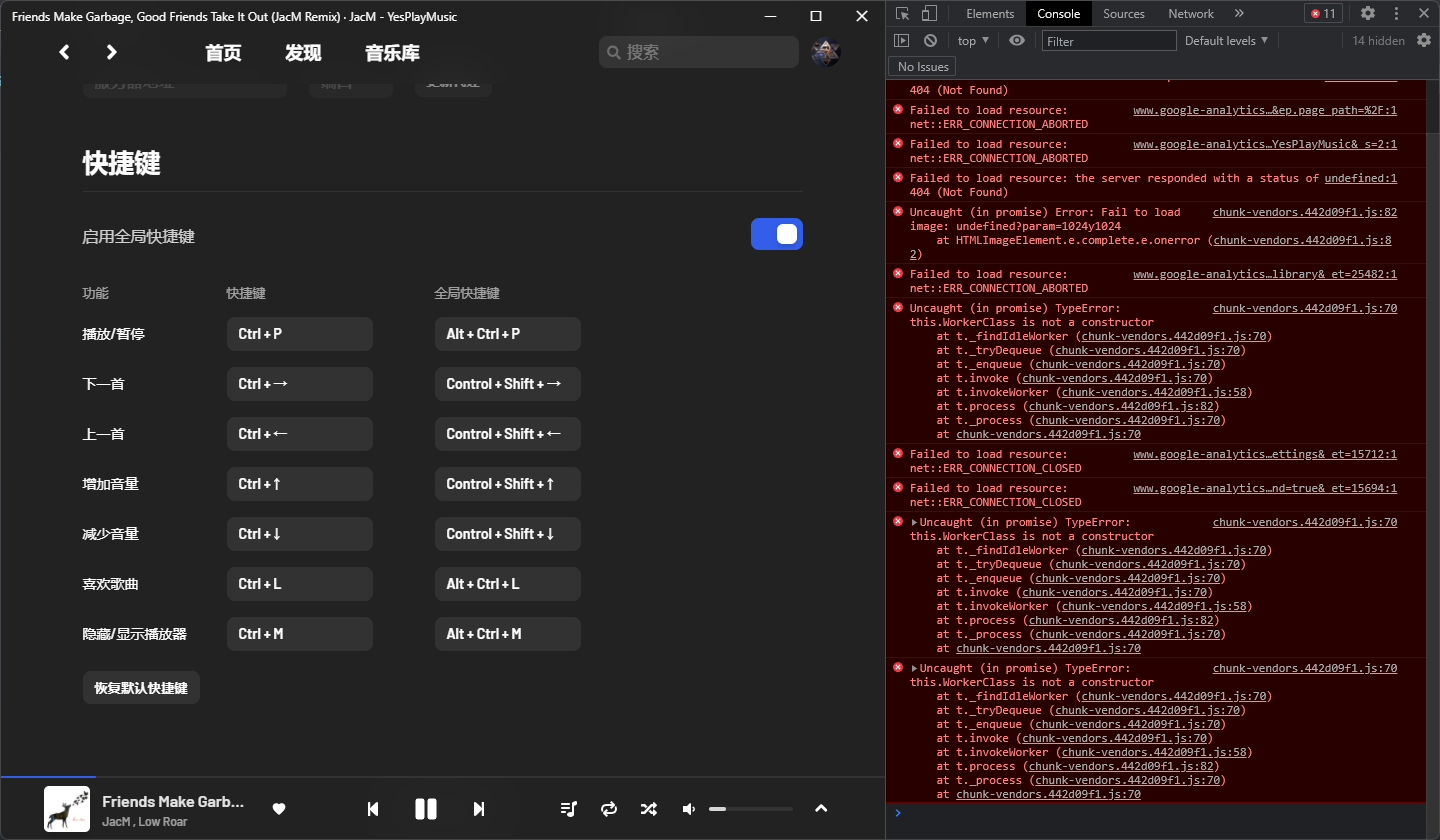Mute the player volume speaker icon
The height and width of the screenshot is (840, 1440).
pyautogui.click(x=689, y=809)
